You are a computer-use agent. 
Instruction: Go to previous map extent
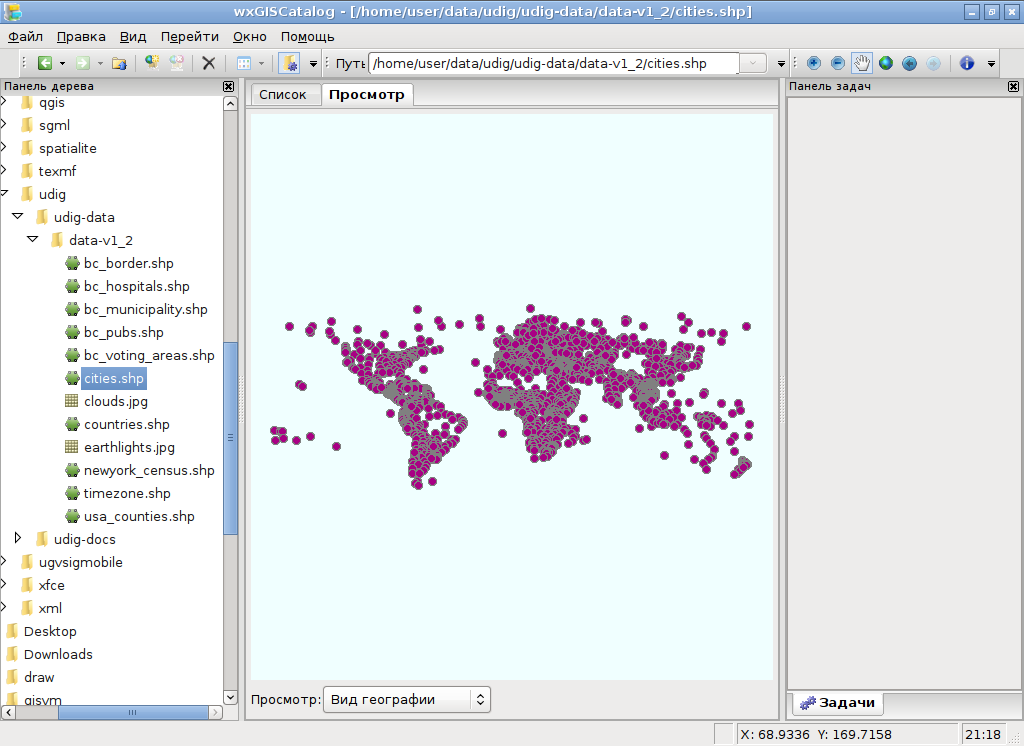tap(910, 63)
